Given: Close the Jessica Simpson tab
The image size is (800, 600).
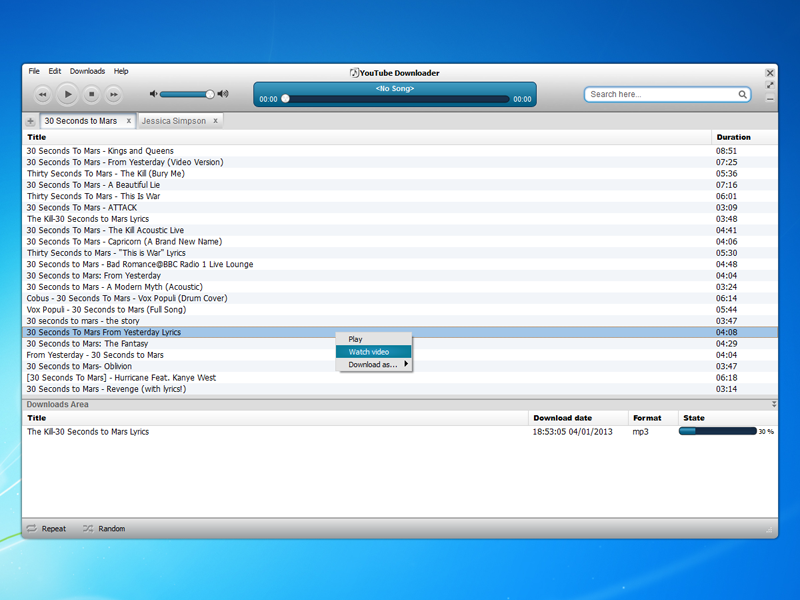Looking at the screenshot, I should point(215,121).
